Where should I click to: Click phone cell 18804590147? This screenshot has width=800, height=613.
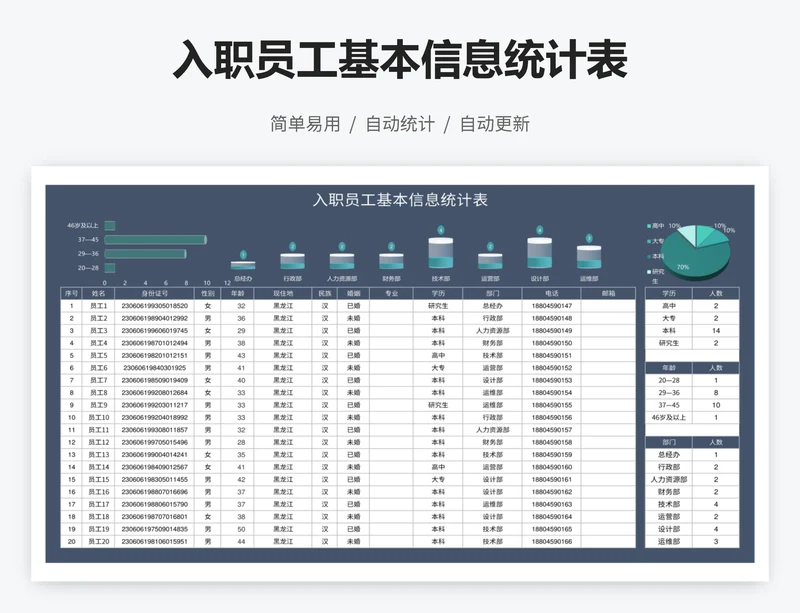point(552,306)
